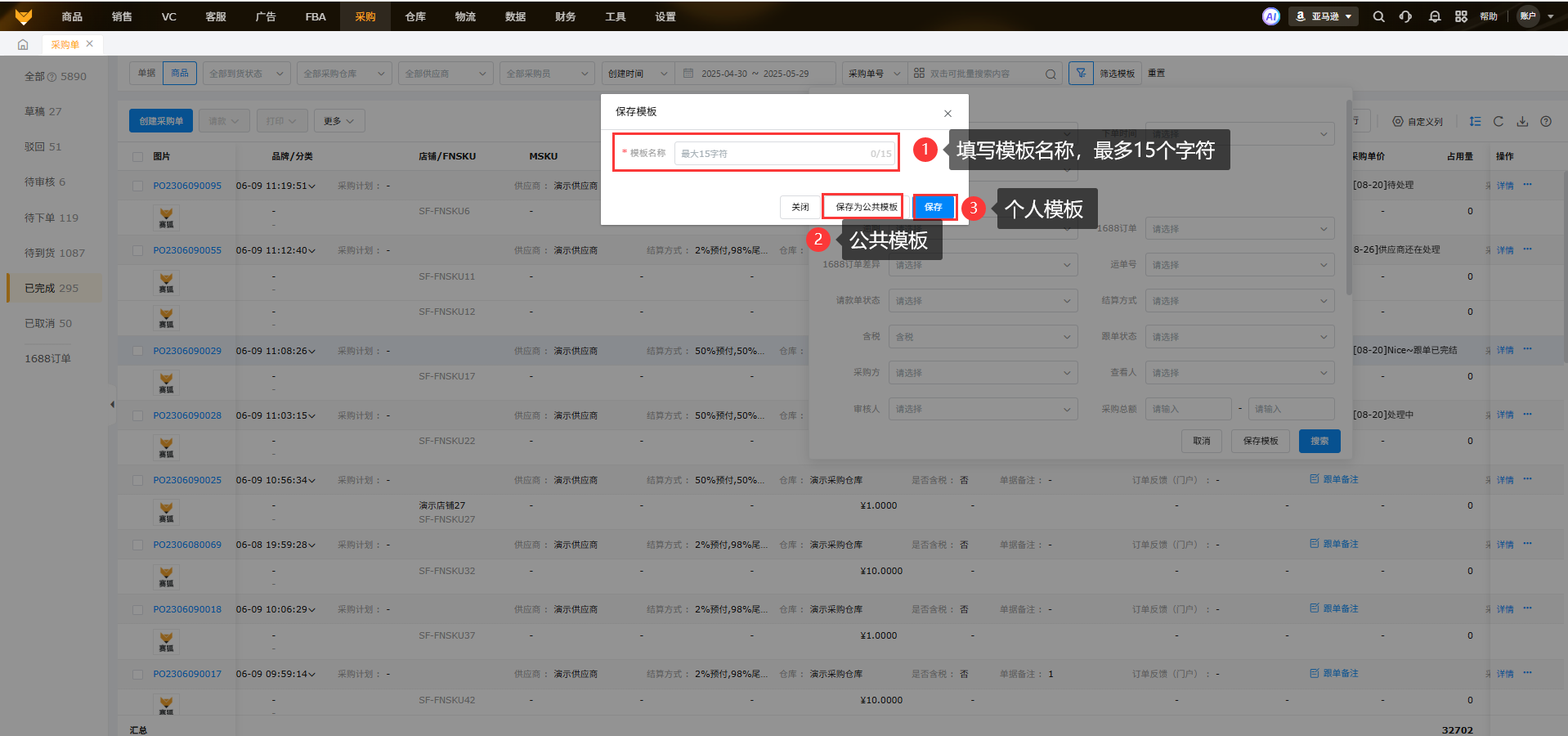This screenshot has height=736, width=1568.
Task: Click 保存为公共模板 button in dialog
Action: point(867,207)
